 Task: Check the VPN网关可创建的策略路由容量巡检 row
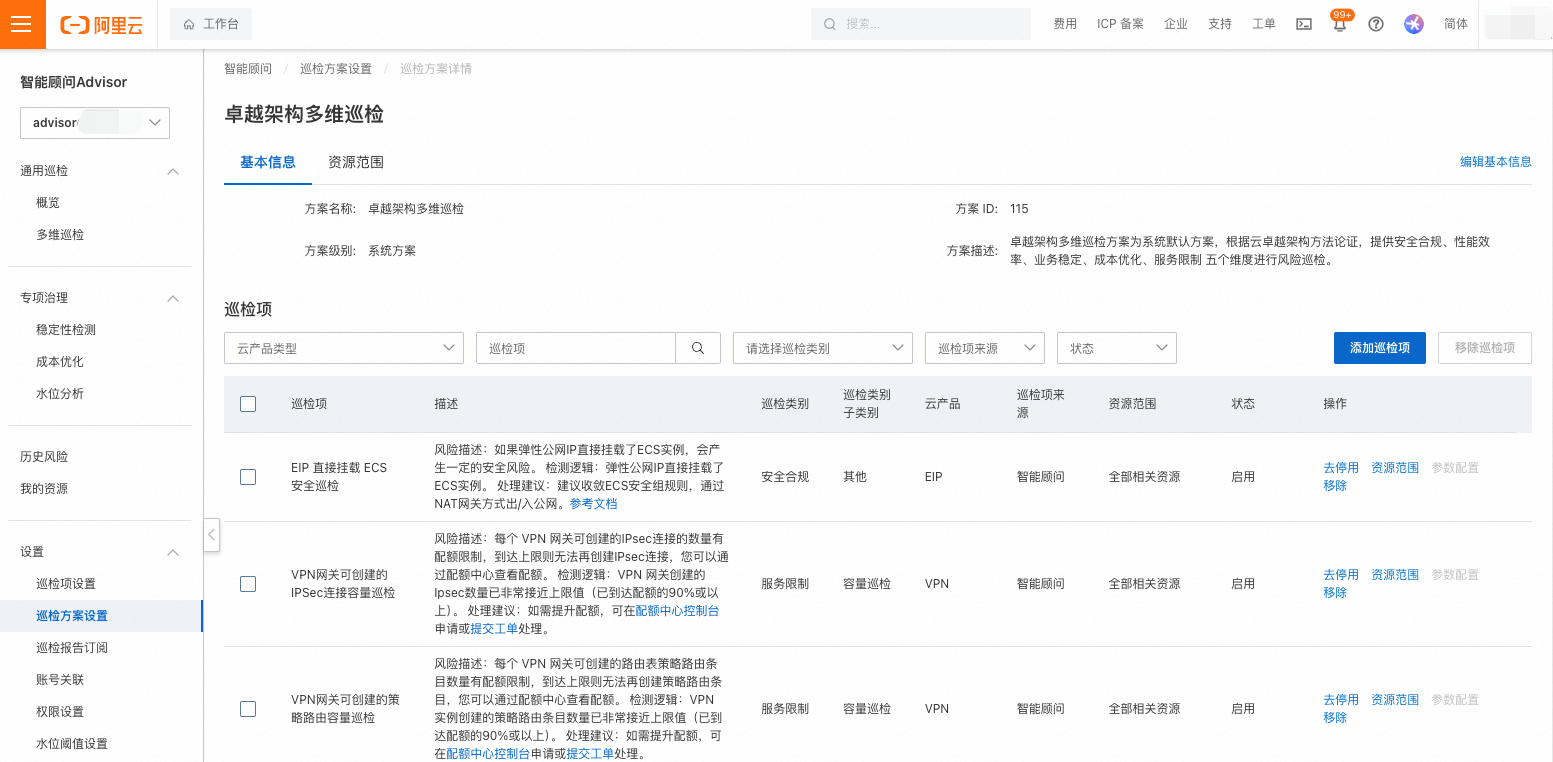point(248,709)
